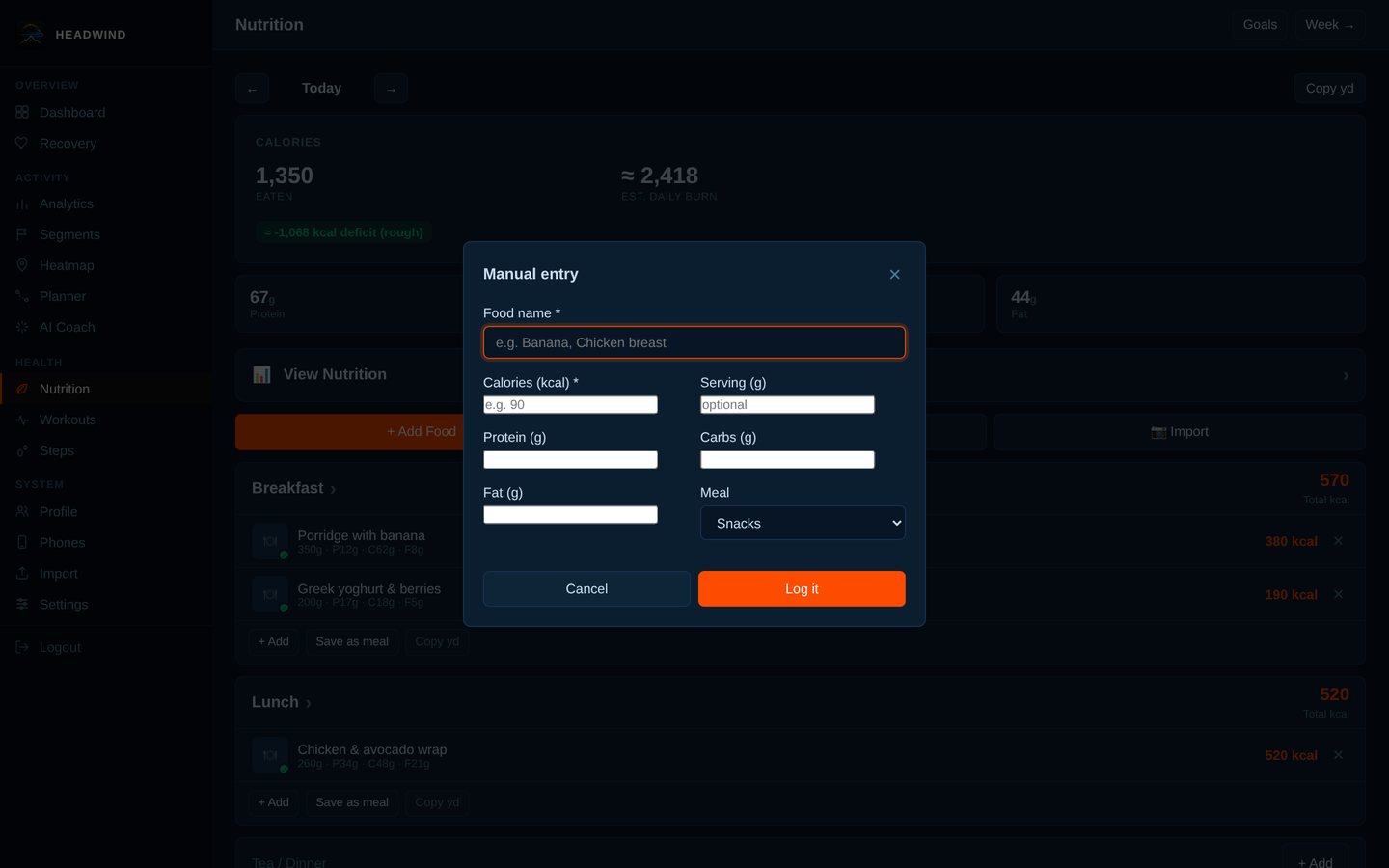Open the Meal dropdown showing Snacks
Screen dimensions: 1389x868
(x=803, y=523)
